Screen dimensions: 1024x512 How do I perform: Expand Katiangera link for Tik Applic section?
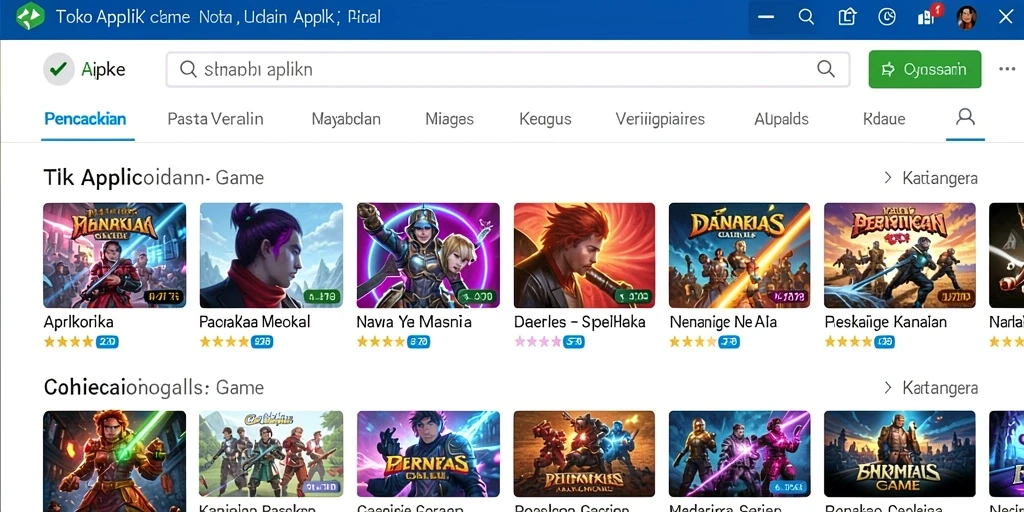point(931,178)
